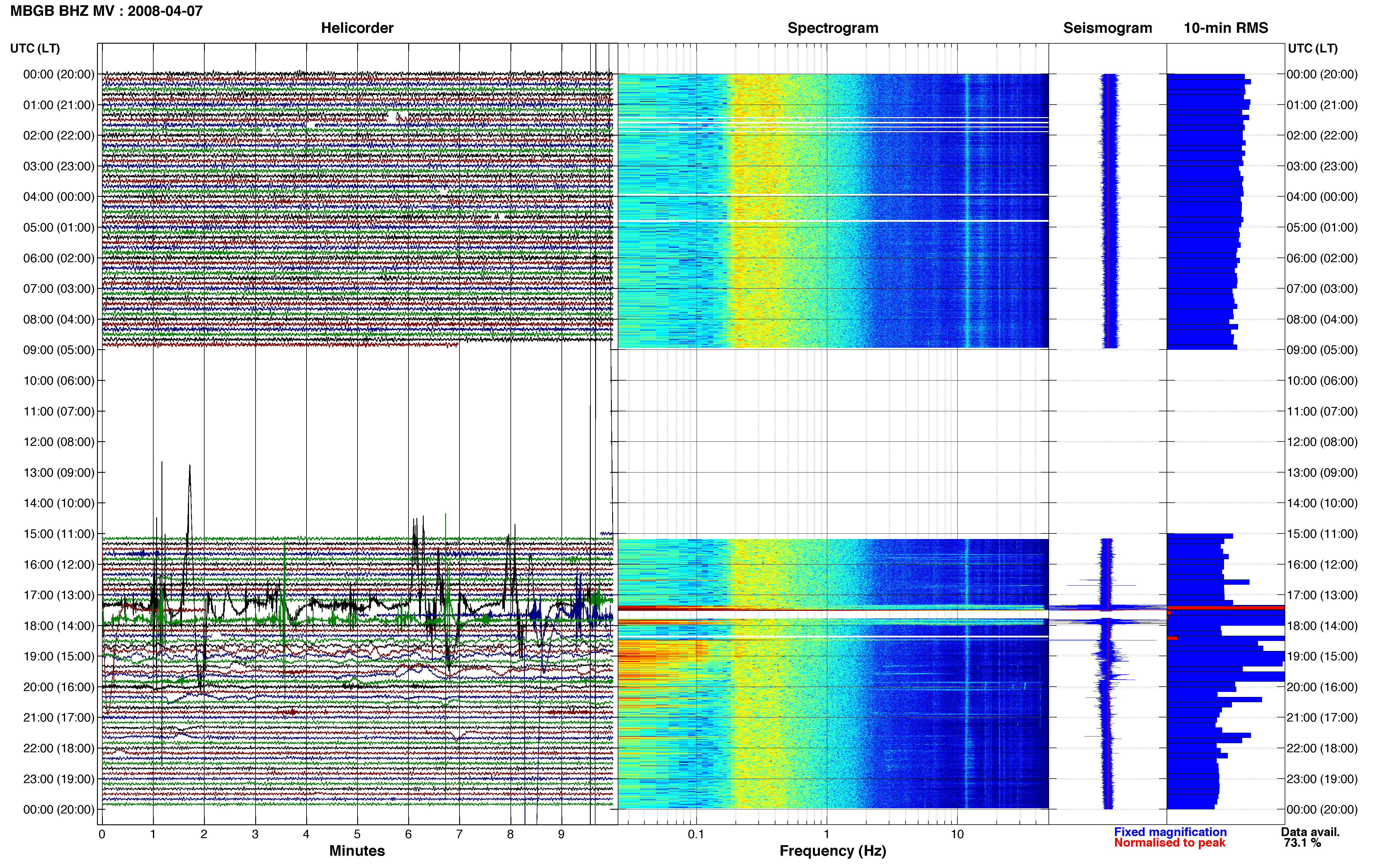Click the right 'UTC (LT)' axis label
This screenshot has width=1389, height=868.
pos(1313,48)
